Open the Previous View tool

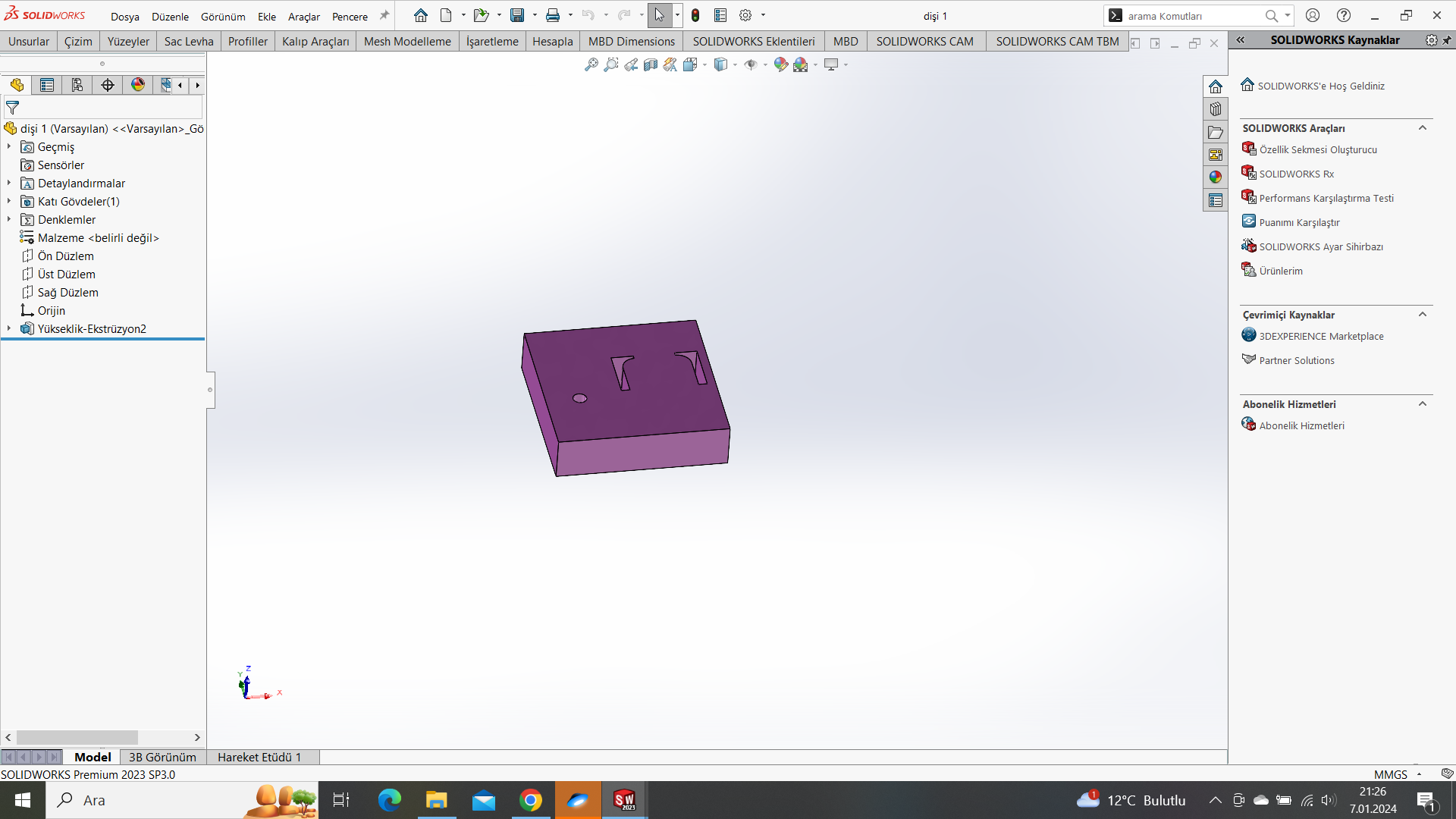631,65
